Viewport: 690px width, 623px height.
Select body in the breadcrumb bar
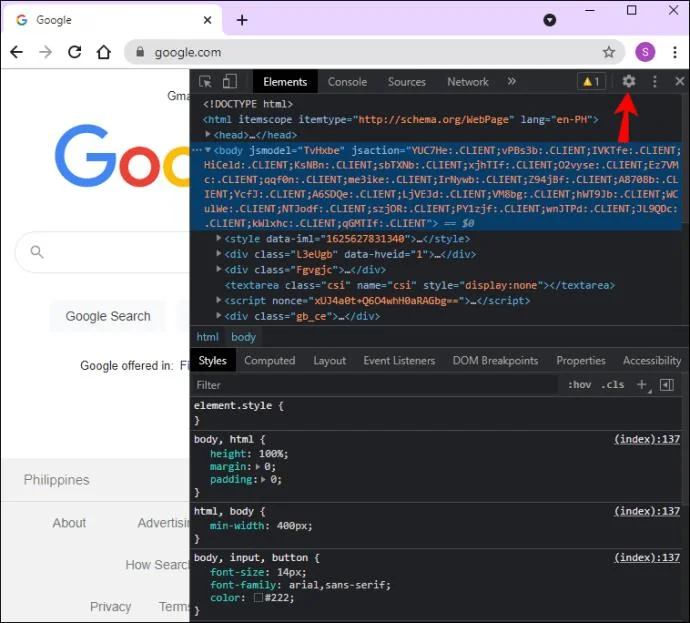pos(243,337)
